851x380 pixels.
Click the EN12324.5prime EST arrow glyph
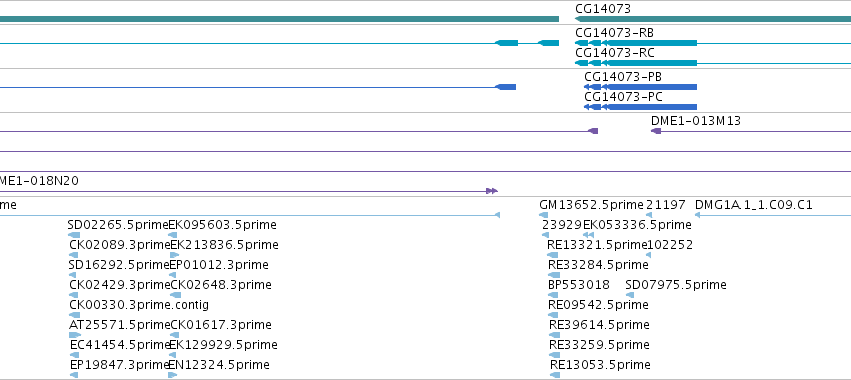coord(173,375)
